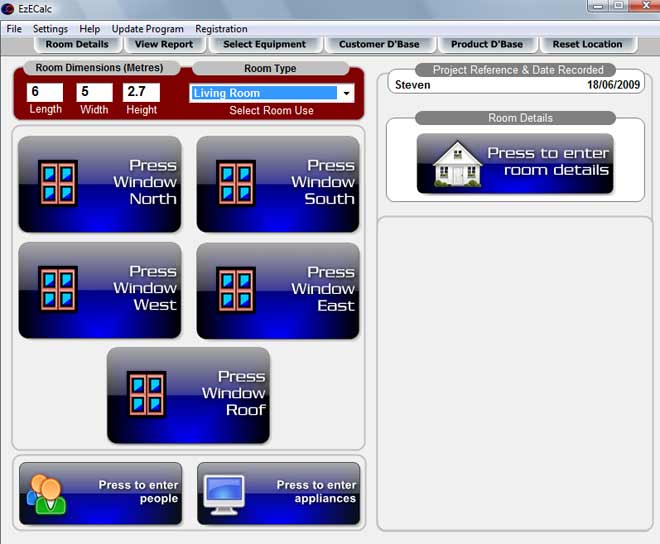Click the North window icon
Image resolution: width=660 pixels, height=544 pixels.
(58, 182)
